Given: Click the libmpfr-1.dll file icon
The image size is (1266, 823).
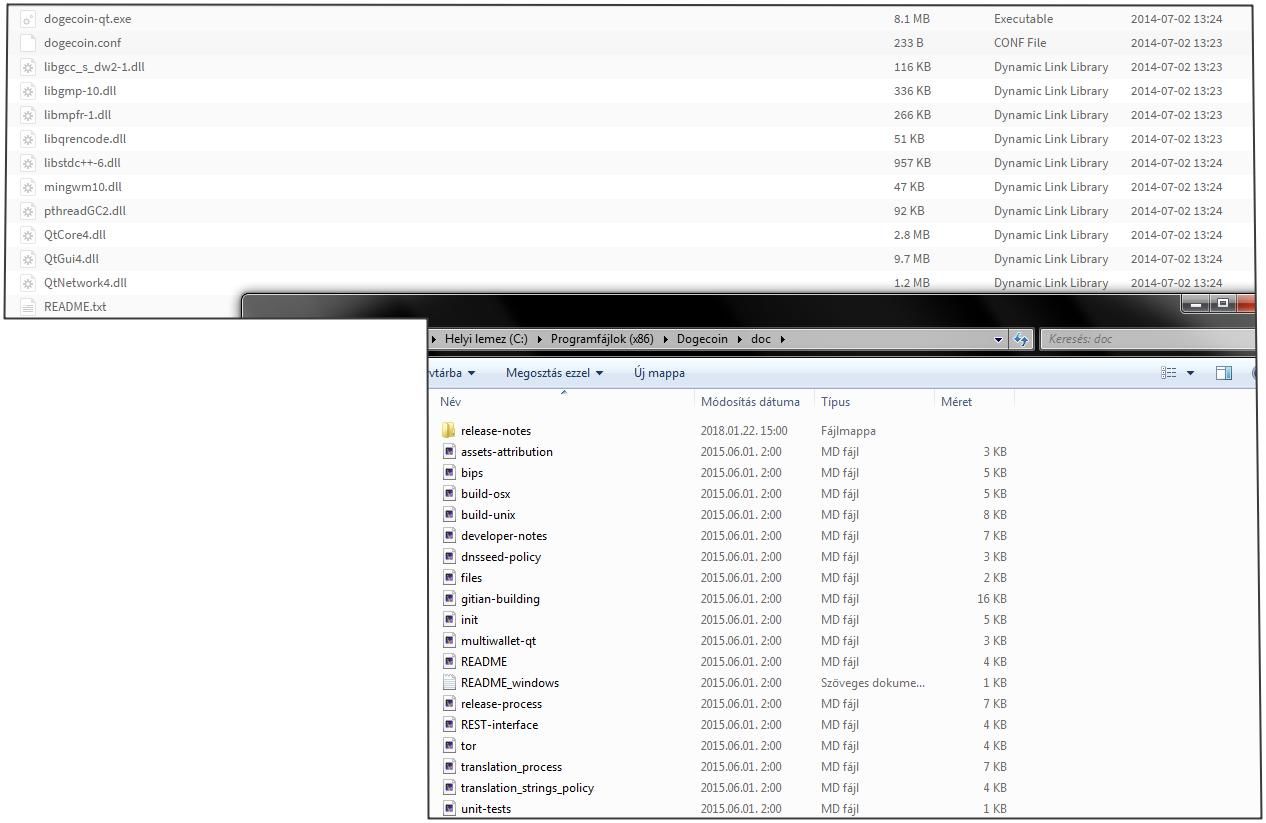Looking at the screenshot, I should (x=28, y=115).
